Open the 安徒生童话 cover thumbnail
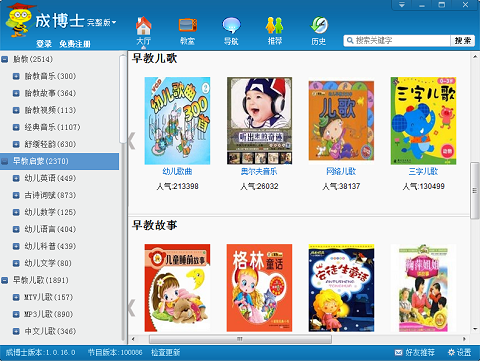 (341, 288)
